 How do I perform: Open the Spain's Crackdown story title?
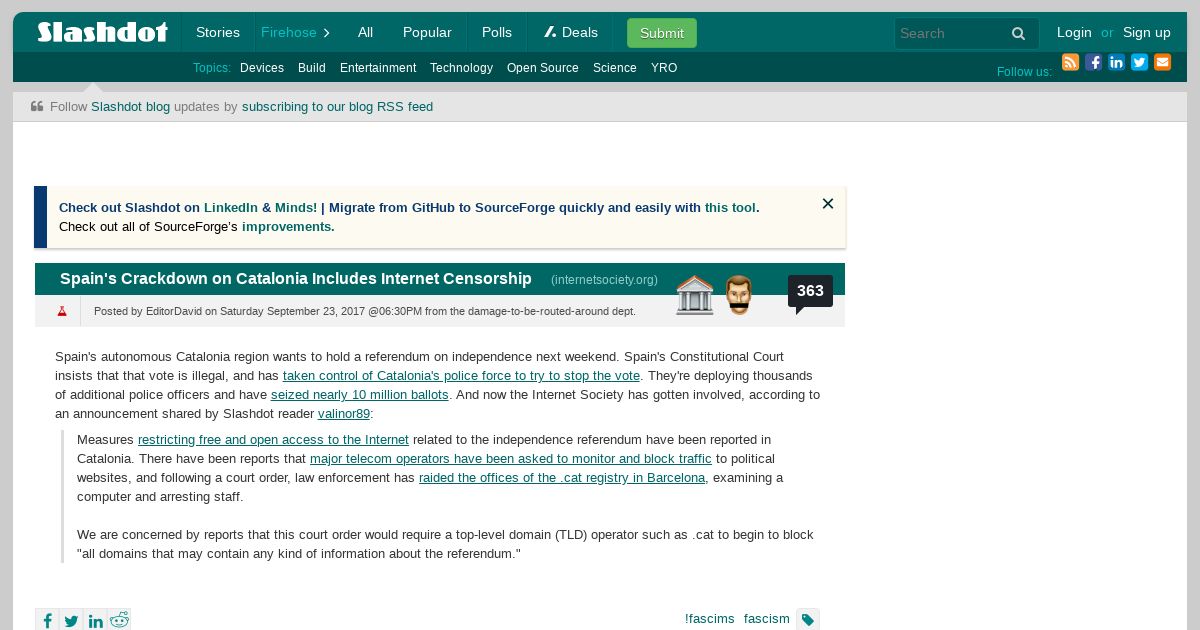[296, 279]
